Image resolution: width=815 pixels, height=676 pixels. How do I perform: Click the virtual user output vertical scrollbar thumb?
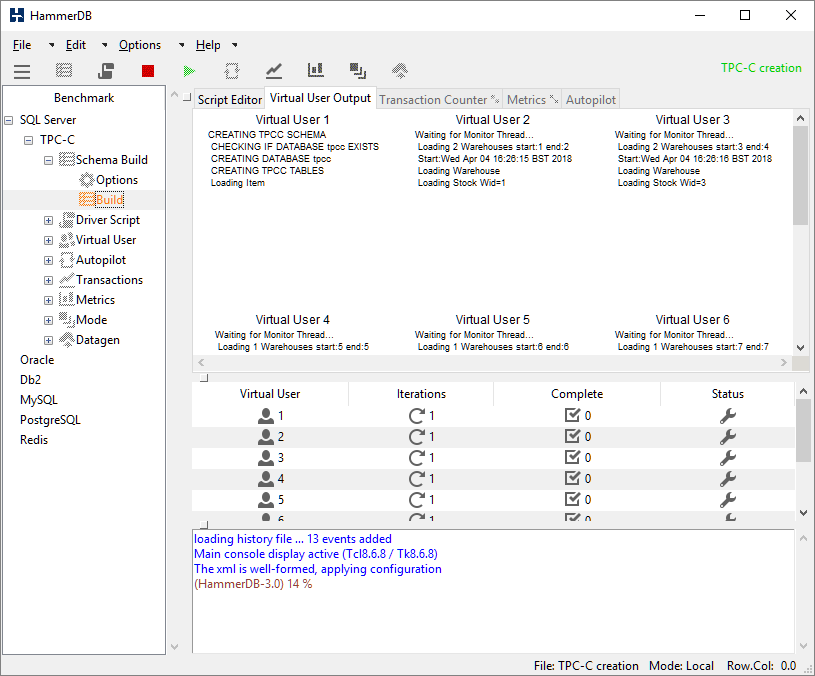(800, 175)
